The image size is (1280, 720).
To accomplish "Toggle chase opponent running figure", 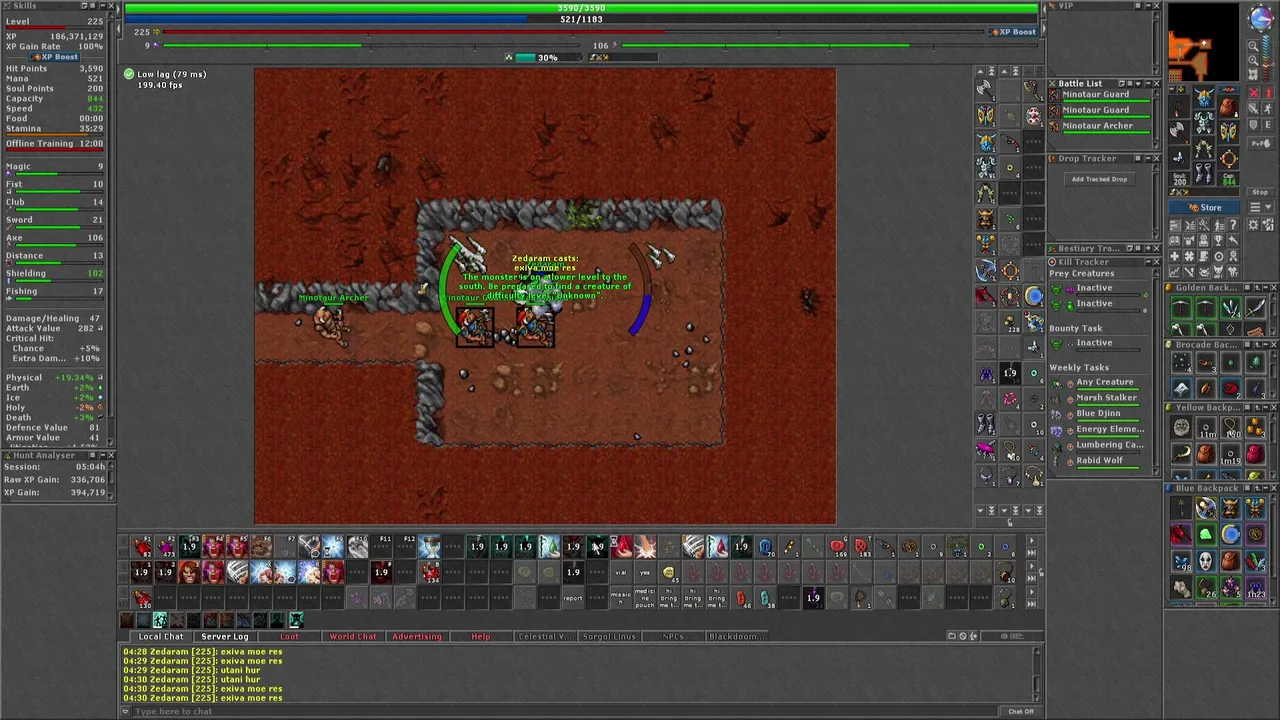I will [1268, 109].
